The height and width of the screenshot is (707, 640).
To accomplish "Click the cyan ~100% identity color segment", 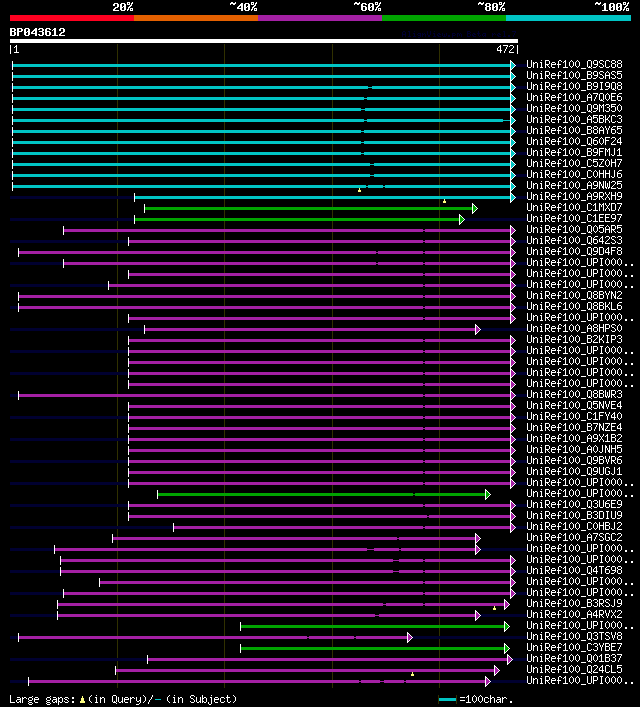I will tap(568, 18).
